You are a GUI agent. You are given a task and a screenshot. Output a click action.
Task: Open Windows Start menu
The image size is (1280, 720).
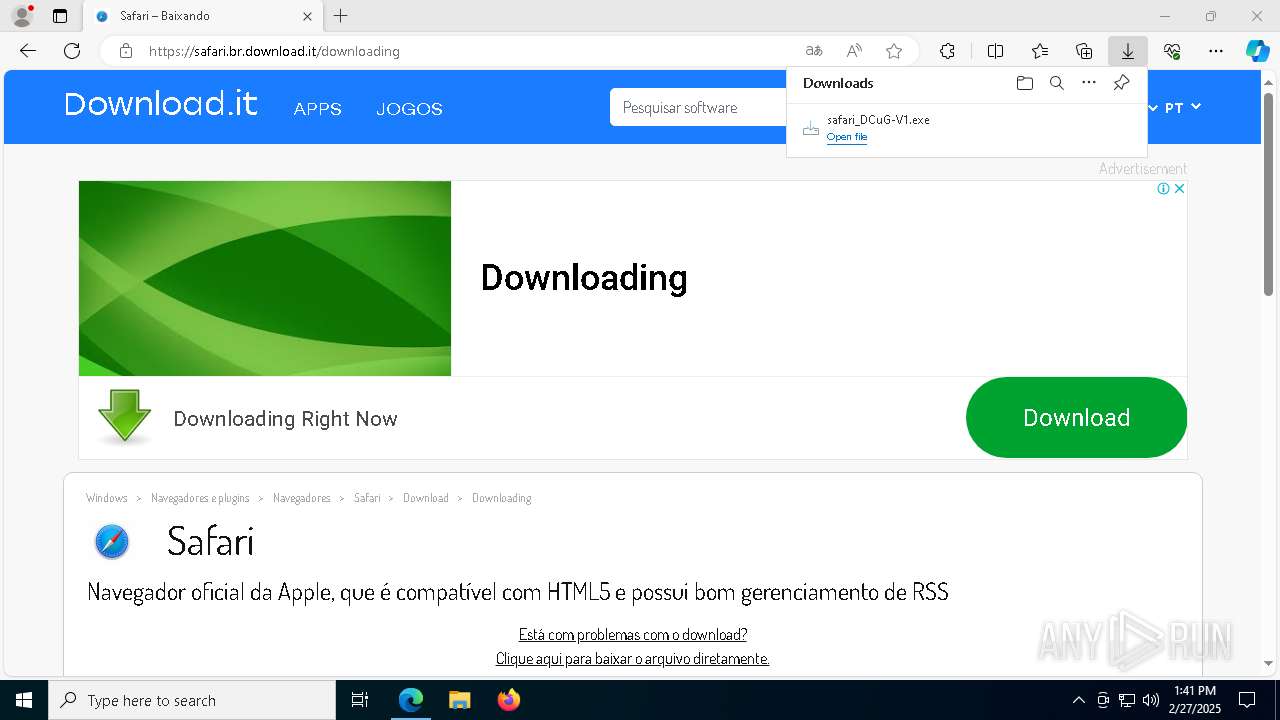[x=24, y=700]
